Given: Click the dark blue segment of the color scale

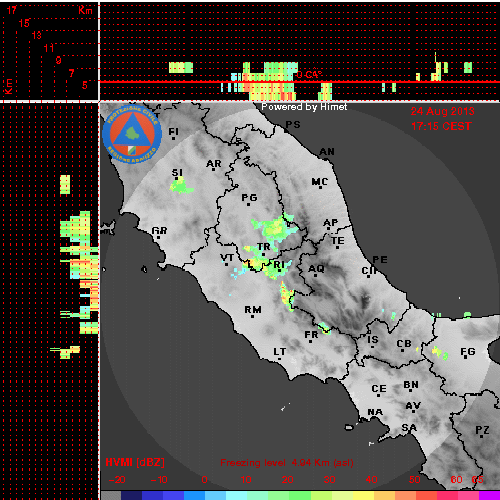Looking at the screenshot, I should pyautogui.click(x=131, y=495).
